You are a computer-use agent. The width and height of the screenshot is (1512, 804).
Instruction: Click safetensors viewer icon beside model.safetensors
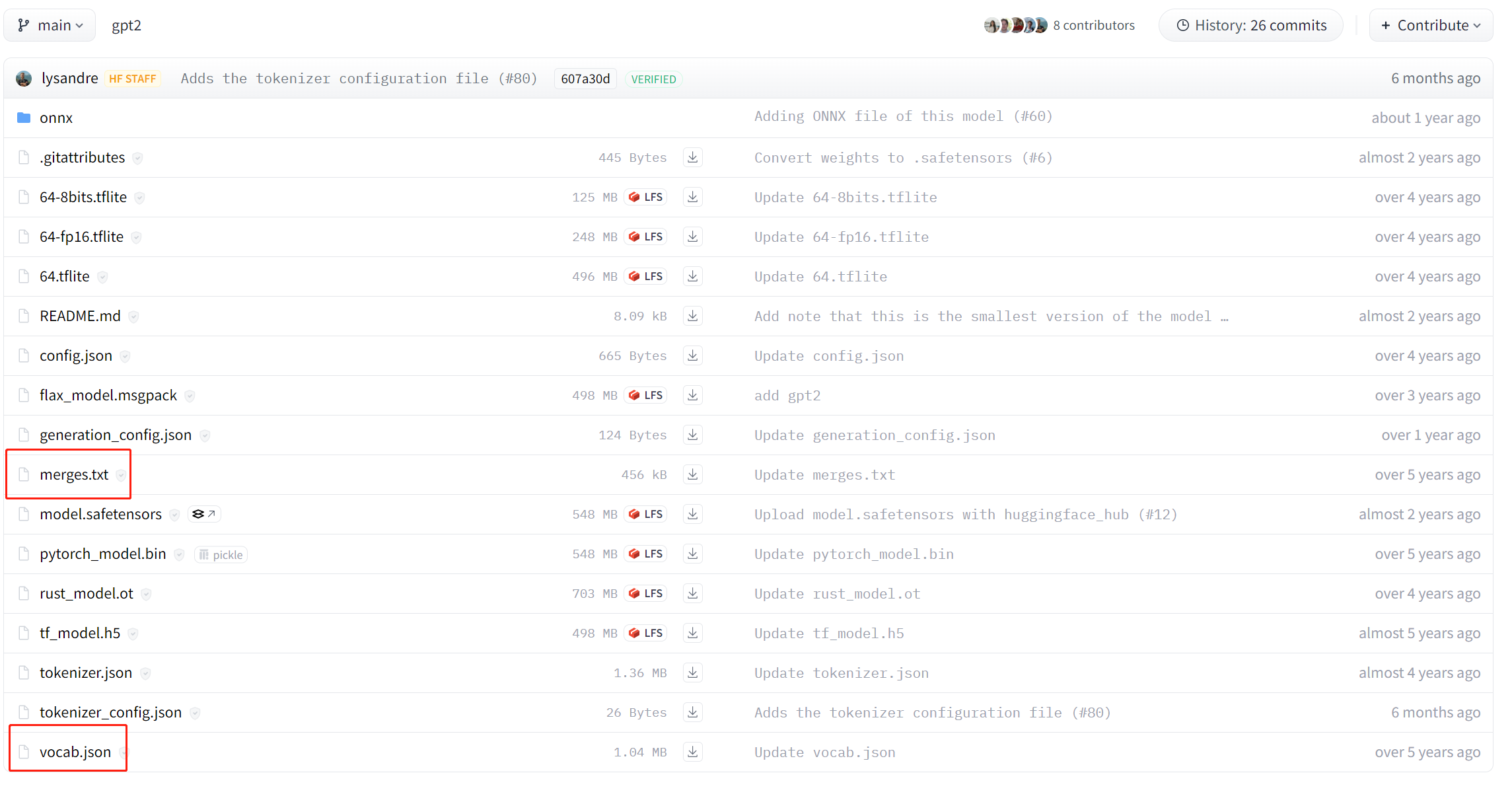(203, 514)
